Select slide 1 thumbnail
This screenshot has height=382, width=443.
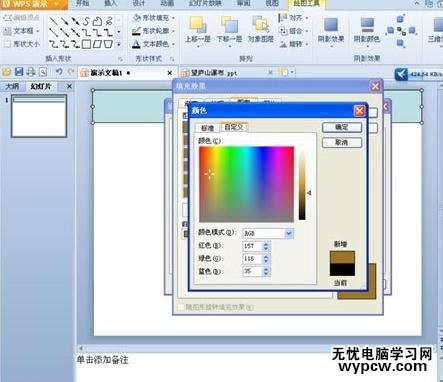pos(39,116)
